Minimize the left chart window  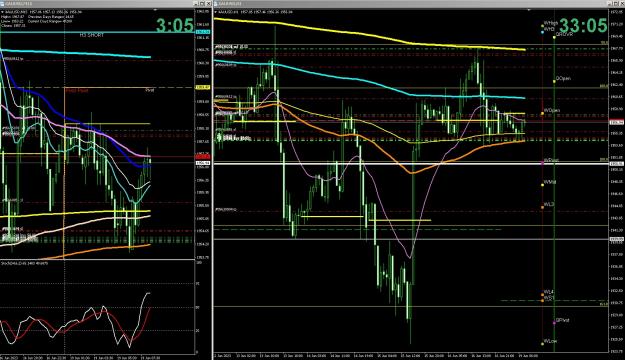[x=197, y=4]
